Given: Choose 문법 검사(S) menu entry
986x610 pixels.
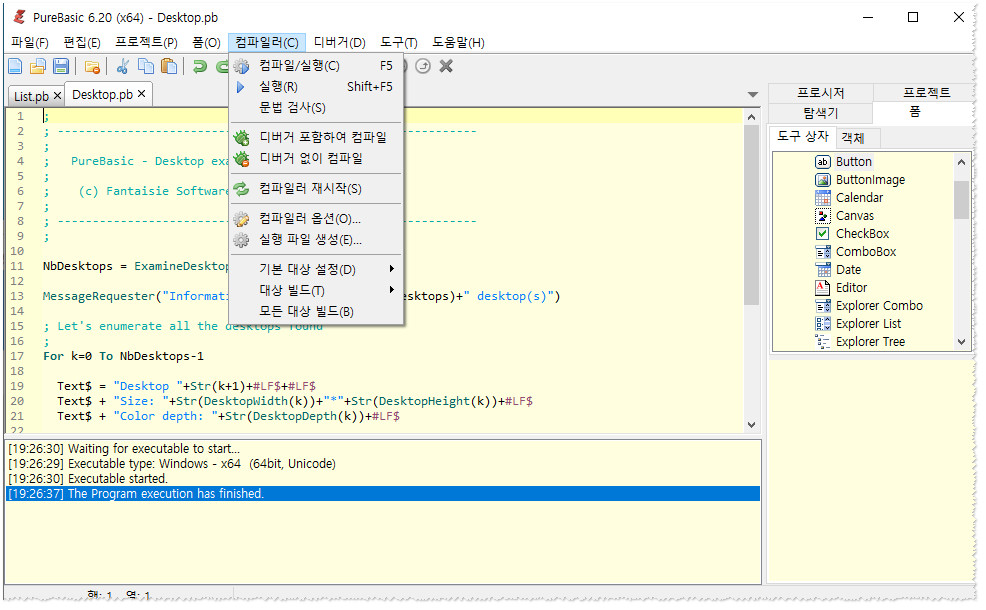Looking at the screenshot, I should pyautogui.click(x=317, y=108).
